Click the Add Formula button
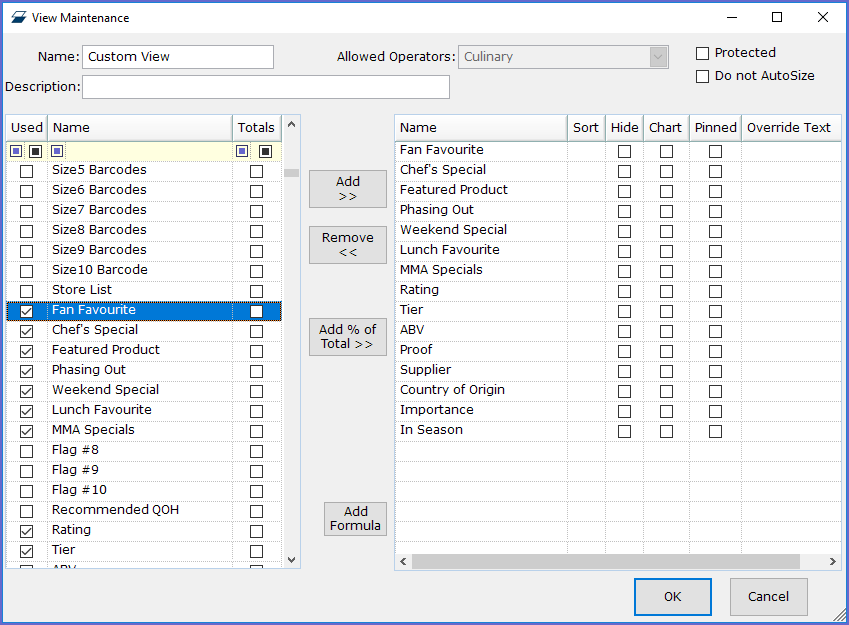This screenshot has width=849, height=625. tap(355, 518)
